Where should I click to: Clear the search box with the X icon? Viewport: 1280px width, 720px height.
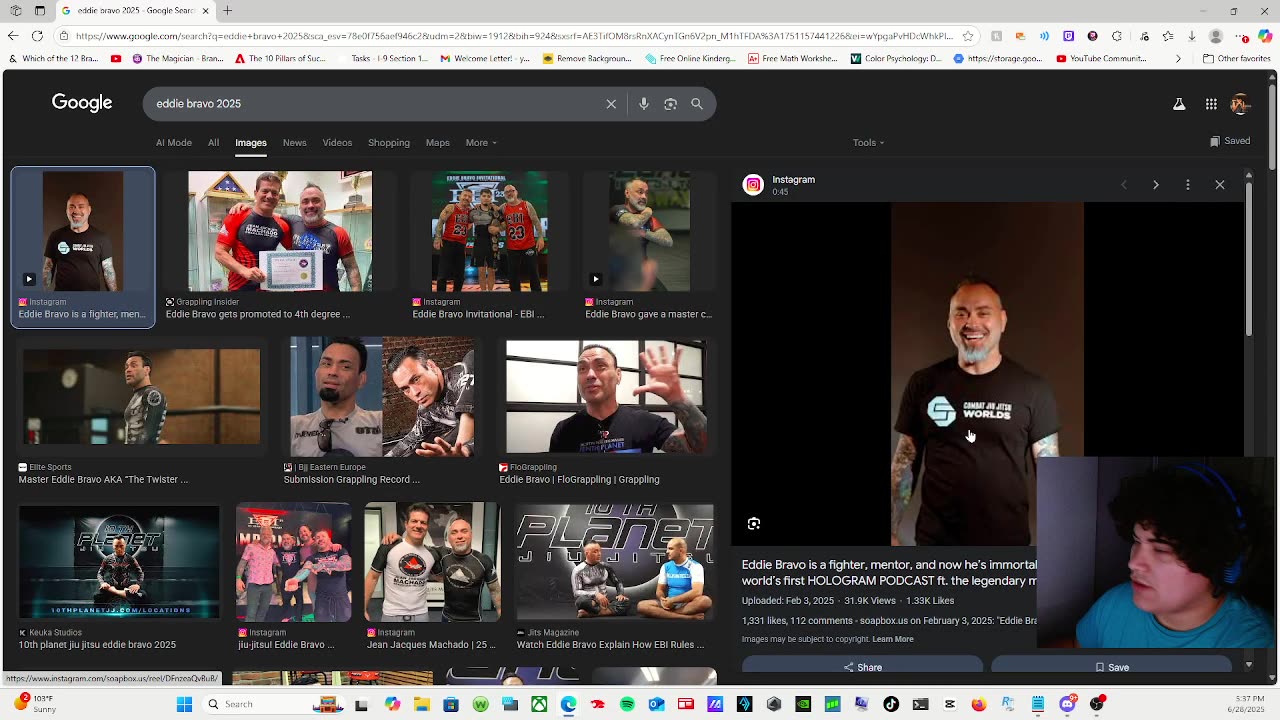point(611,104)
